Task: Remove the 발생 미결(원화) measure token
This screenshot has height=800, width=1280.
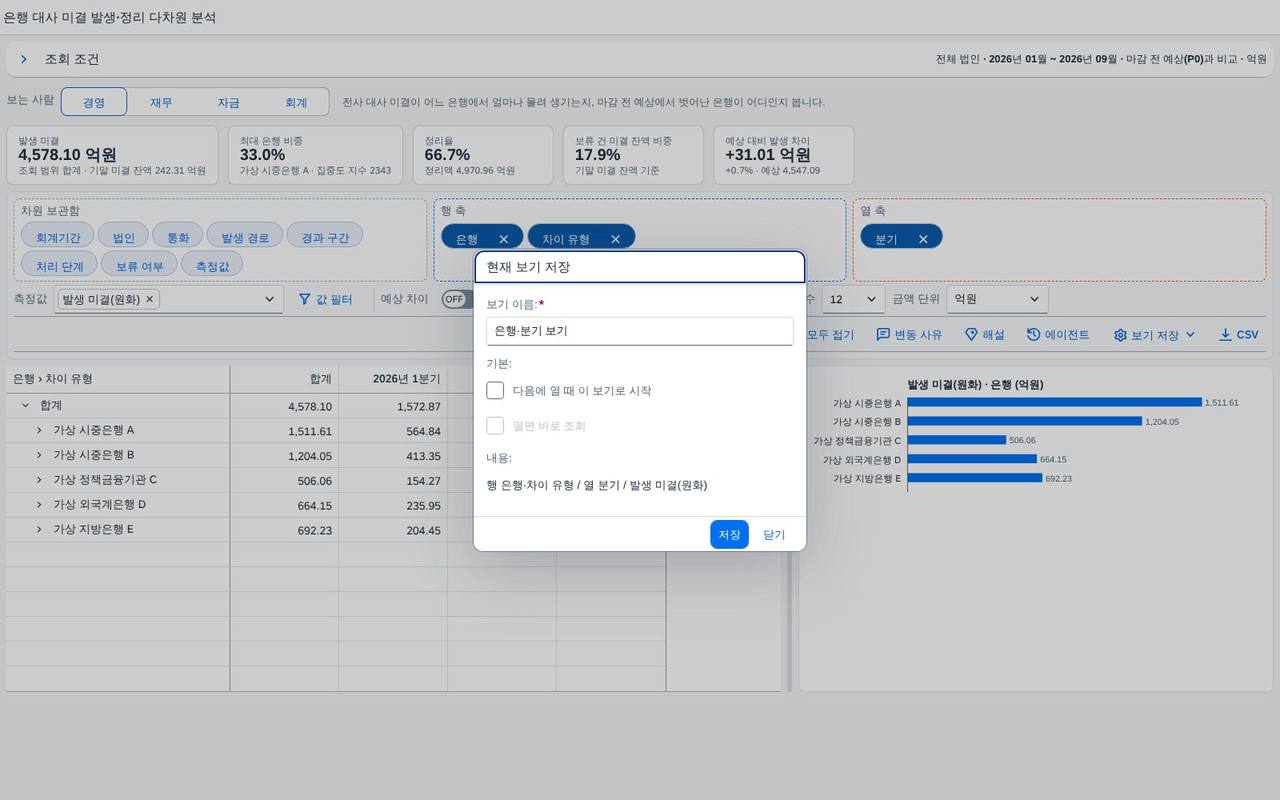Action: click(150, 299)
